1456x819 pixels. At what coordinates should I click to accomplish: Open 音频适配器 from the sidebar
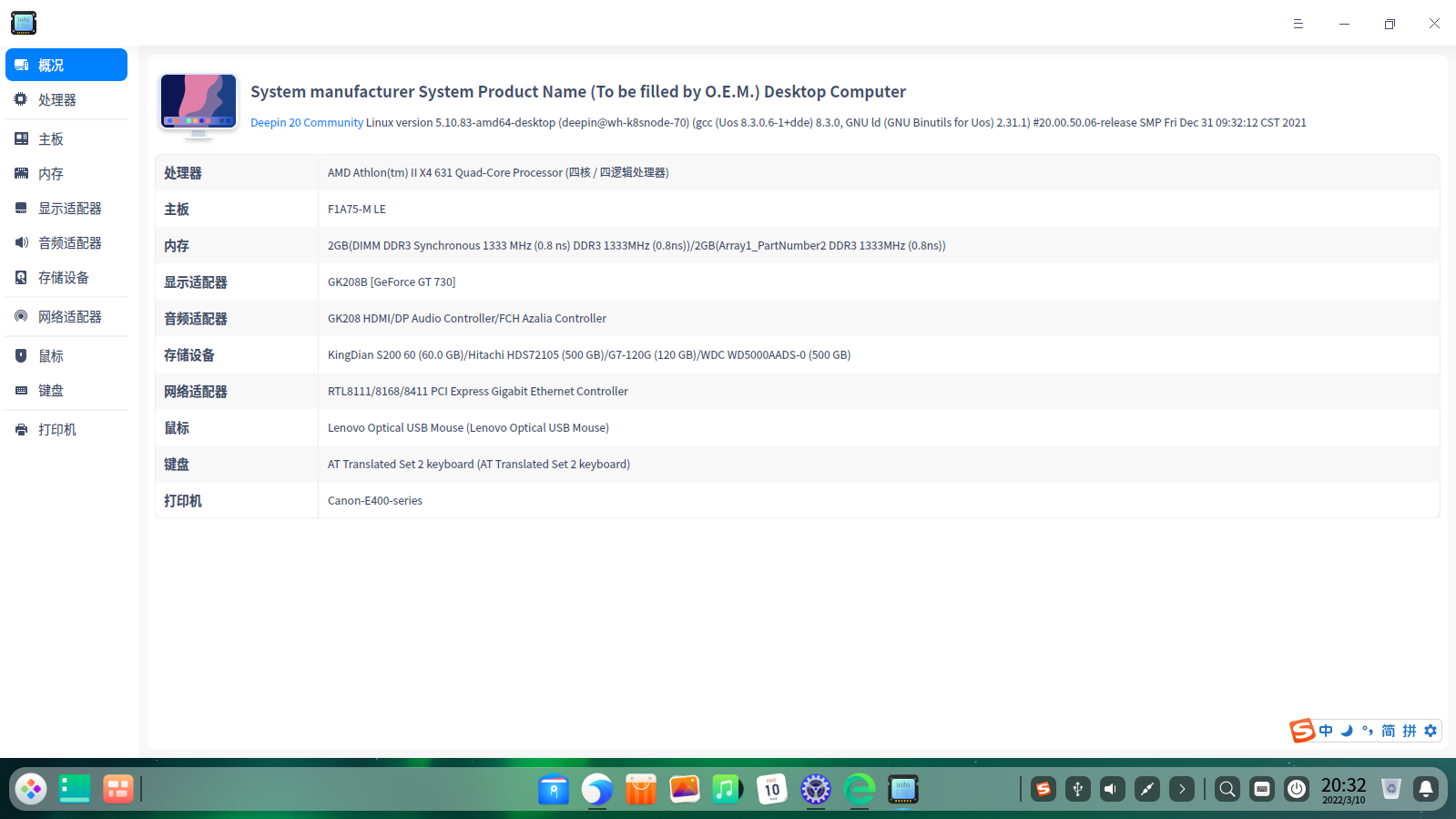point(66,242)
